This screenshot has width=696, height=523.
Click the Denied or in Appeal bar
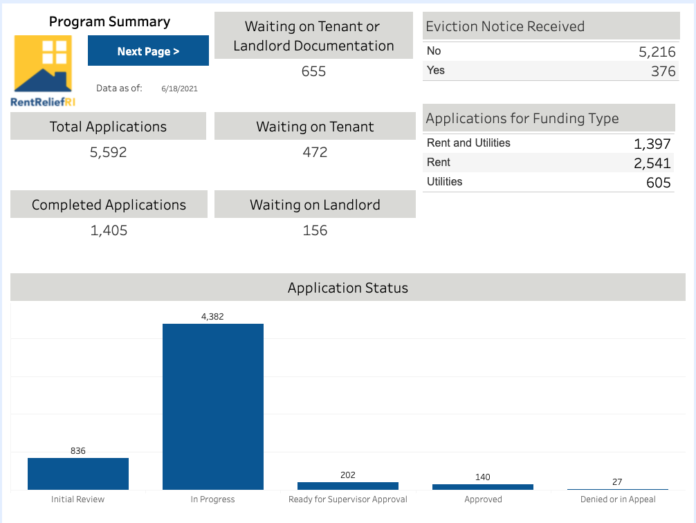(618, 489)
